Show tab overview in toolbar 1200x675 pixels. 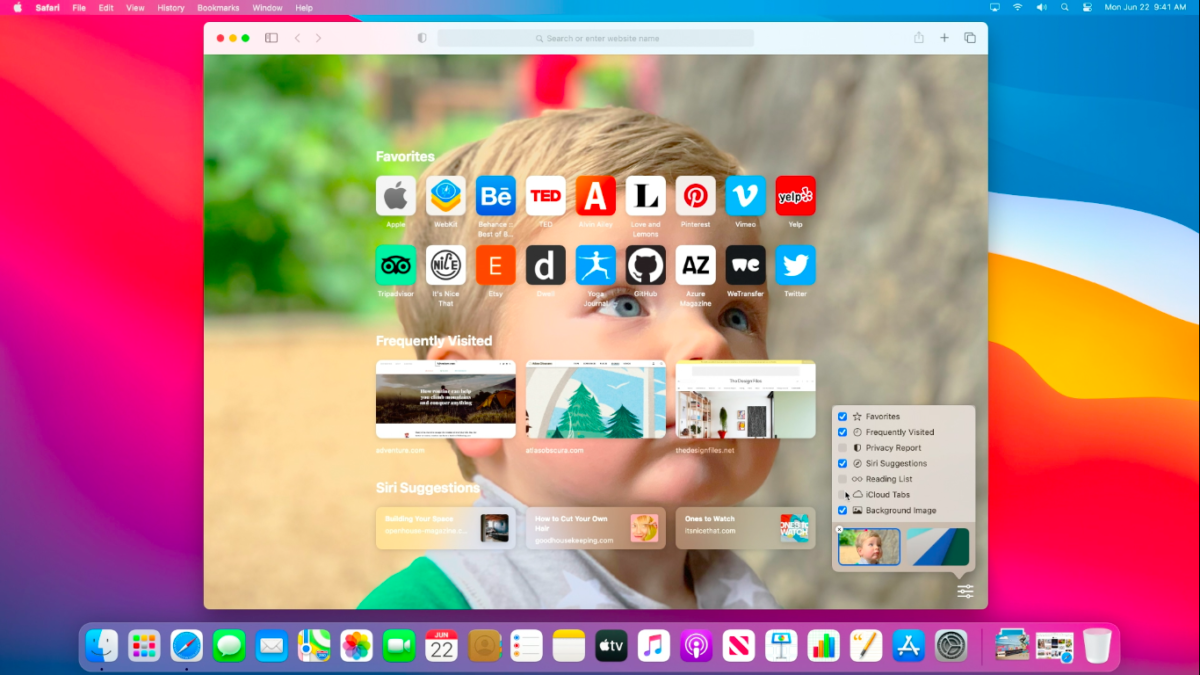coord(970,38)
